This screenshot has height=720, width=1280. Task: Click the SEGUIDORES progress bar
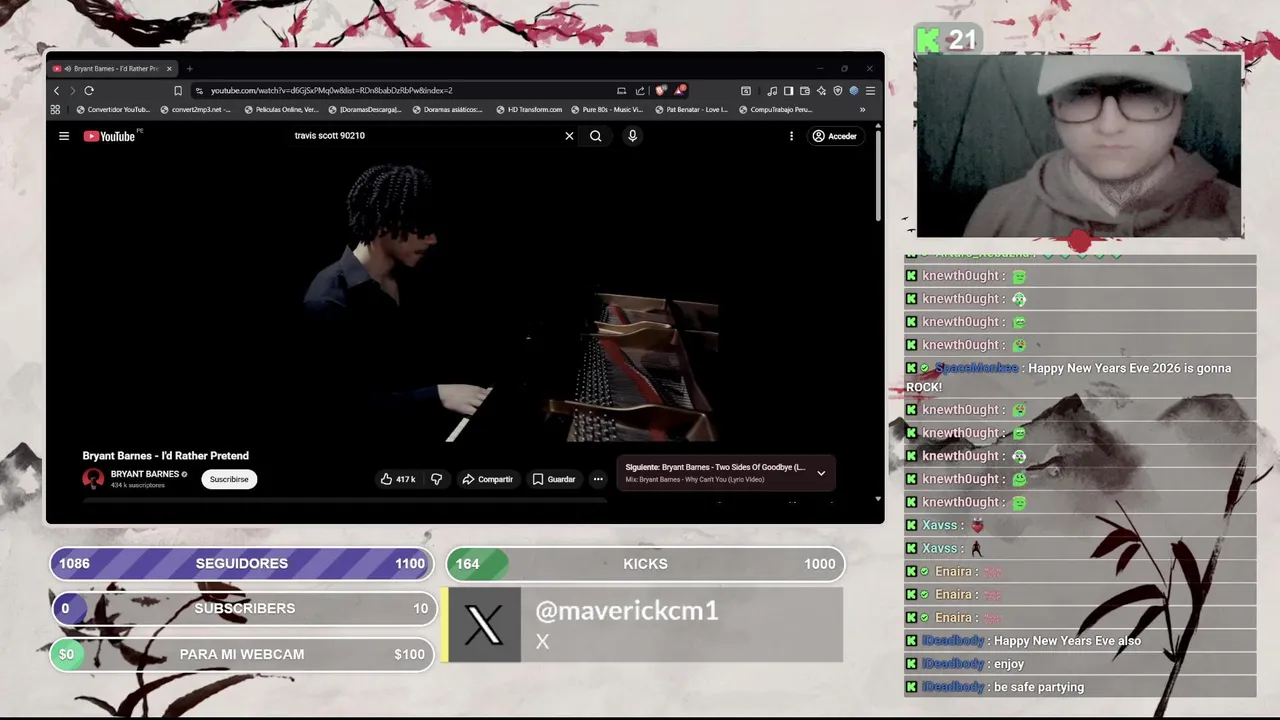click(x=242, y=564)
